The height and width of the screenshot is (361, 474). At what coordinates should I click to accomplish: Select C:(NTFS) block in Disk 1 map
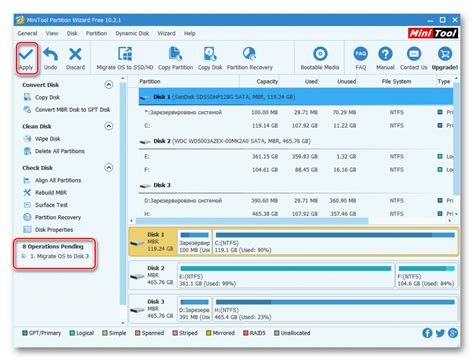click(335, 242)
